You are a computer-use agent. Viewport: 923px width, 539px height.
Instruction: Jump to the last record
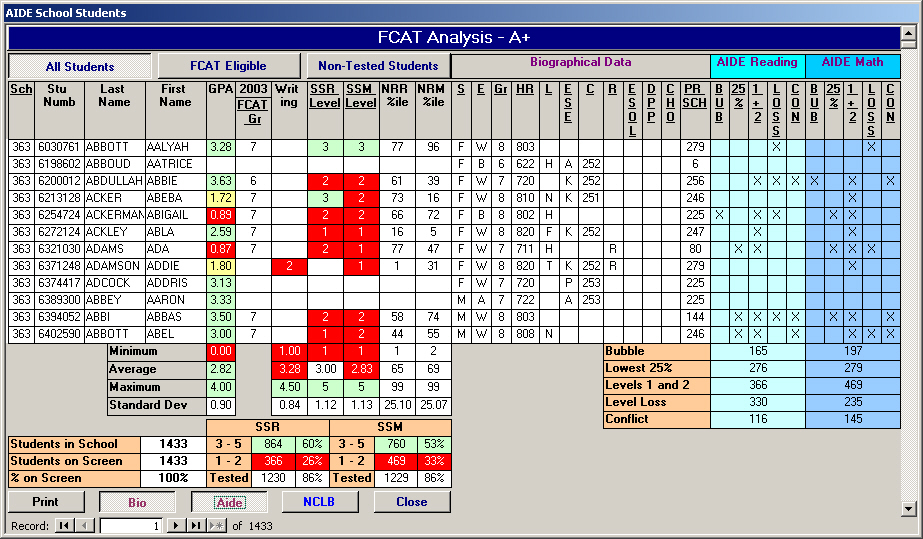pos(195,525)
